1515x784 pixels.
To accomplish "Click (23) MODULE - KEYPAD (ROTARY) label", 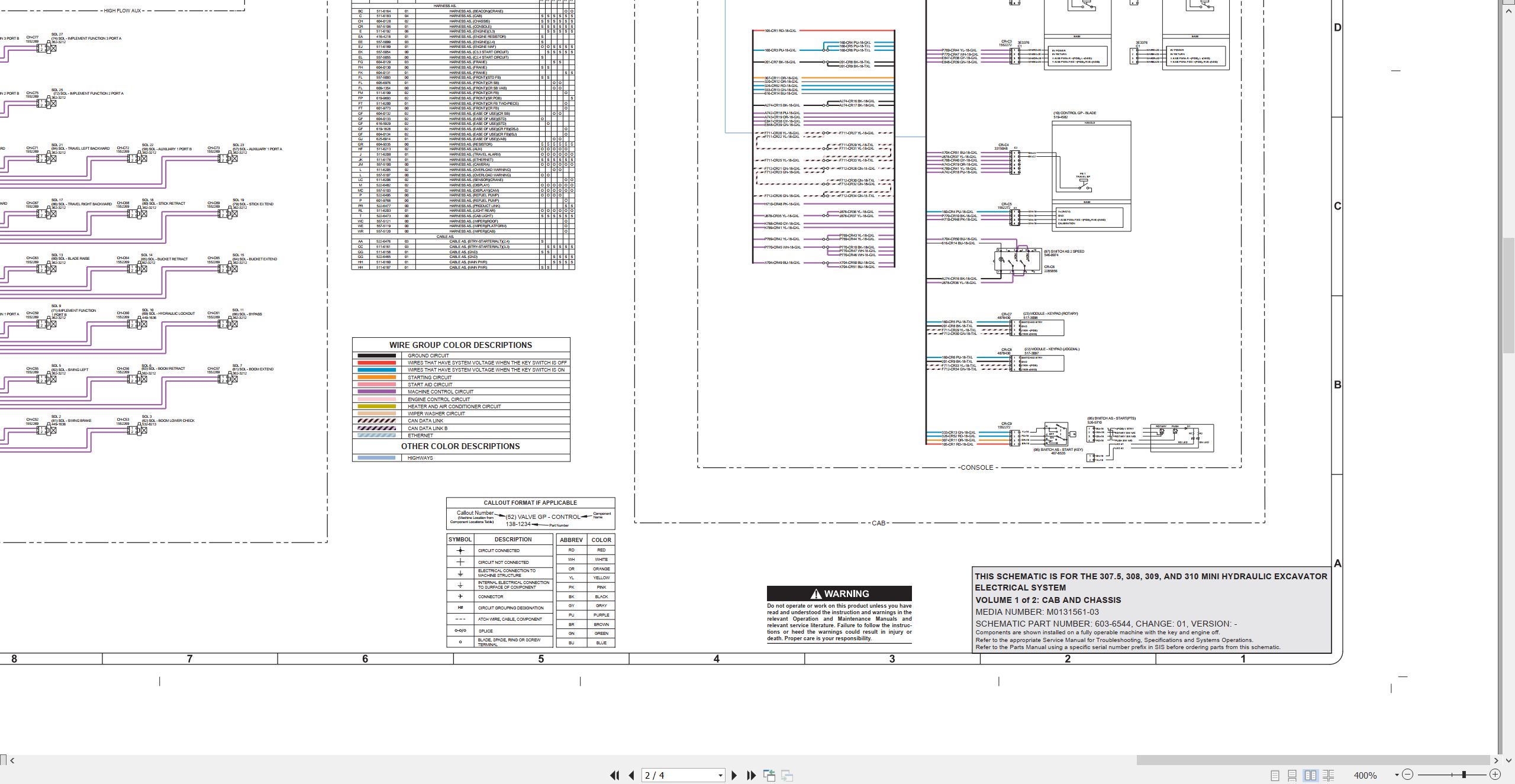I will point(1050,314).
